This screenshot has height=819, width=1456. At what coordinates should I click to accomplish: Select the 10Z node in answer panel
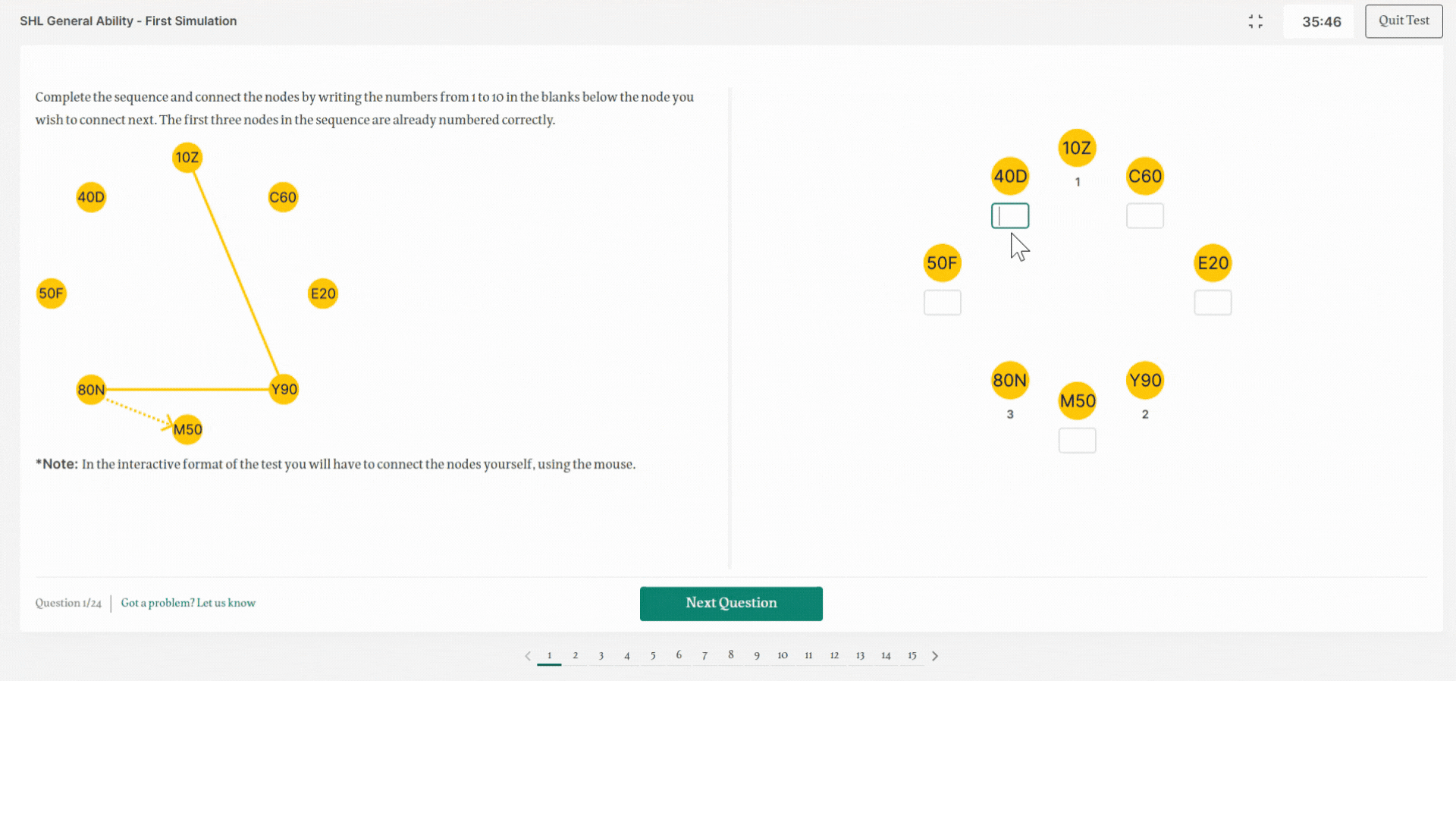click(x=1077, y=148)
